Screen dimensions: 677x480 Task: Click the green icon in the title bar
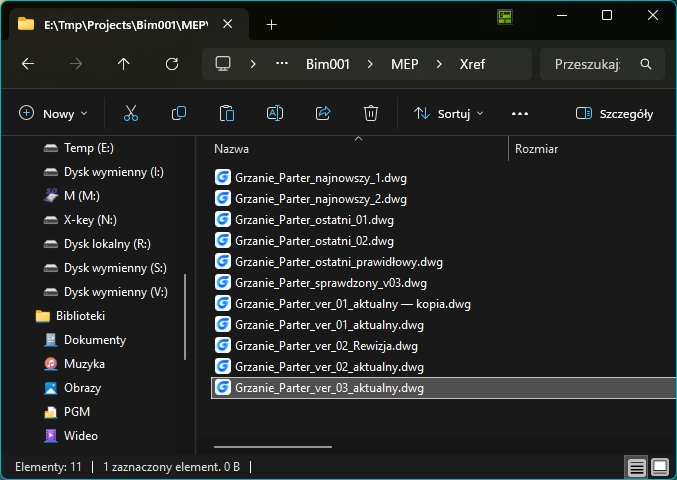pos(505,17)
